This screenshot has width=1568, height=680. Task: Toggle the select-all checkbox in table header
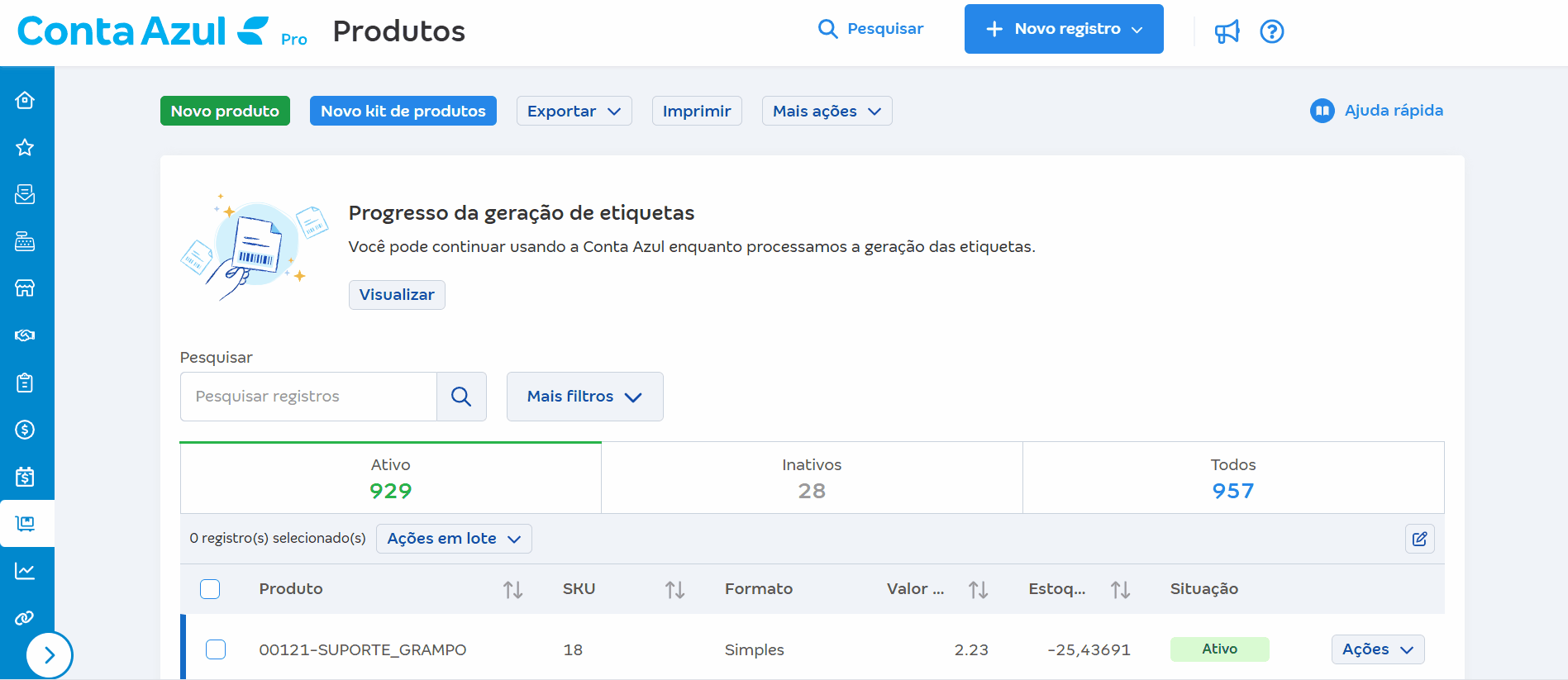click(x=210, y=589)
